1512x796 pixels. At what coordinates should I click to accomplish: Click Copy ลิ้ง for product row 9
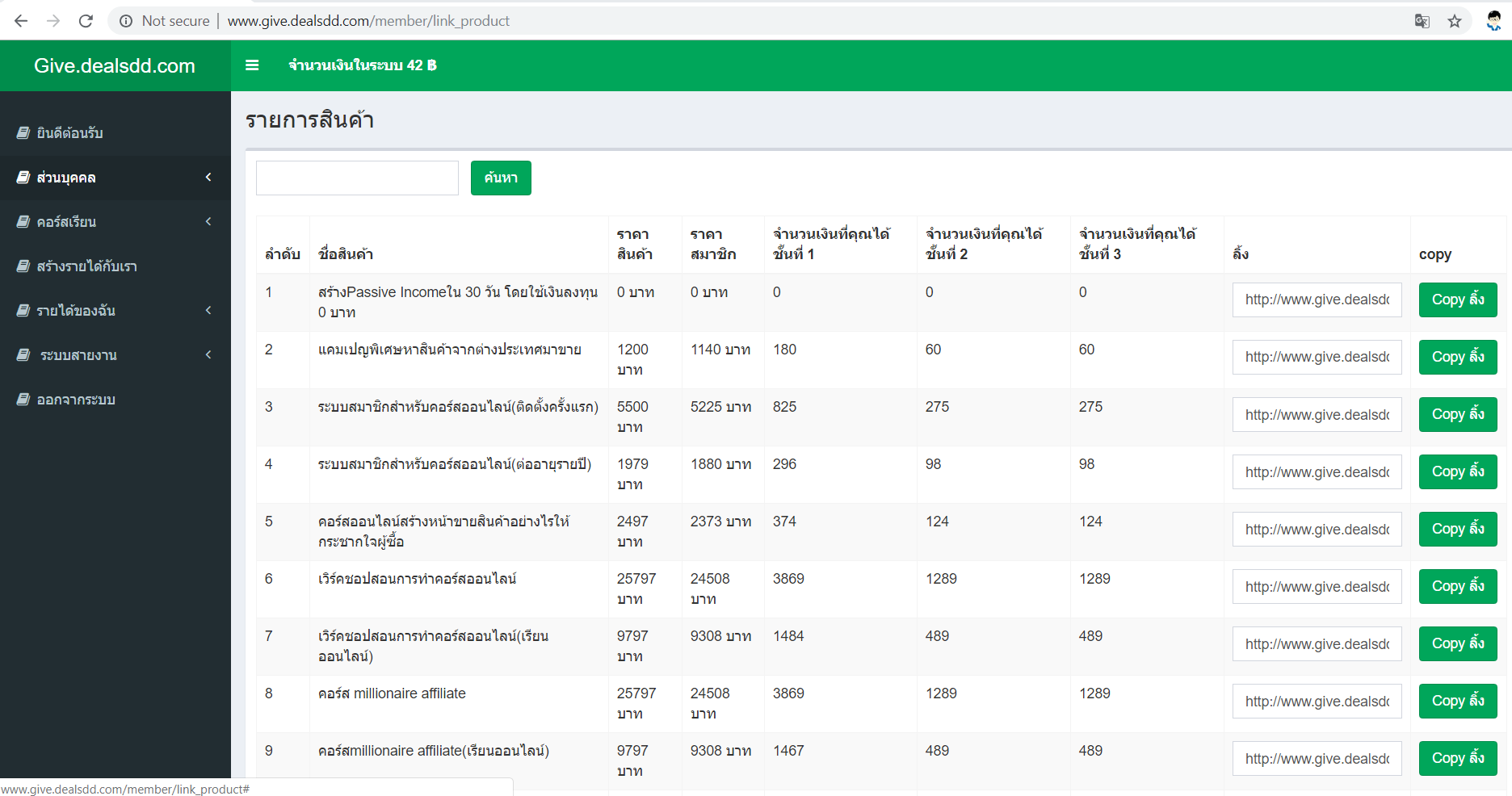(1458, 758)
